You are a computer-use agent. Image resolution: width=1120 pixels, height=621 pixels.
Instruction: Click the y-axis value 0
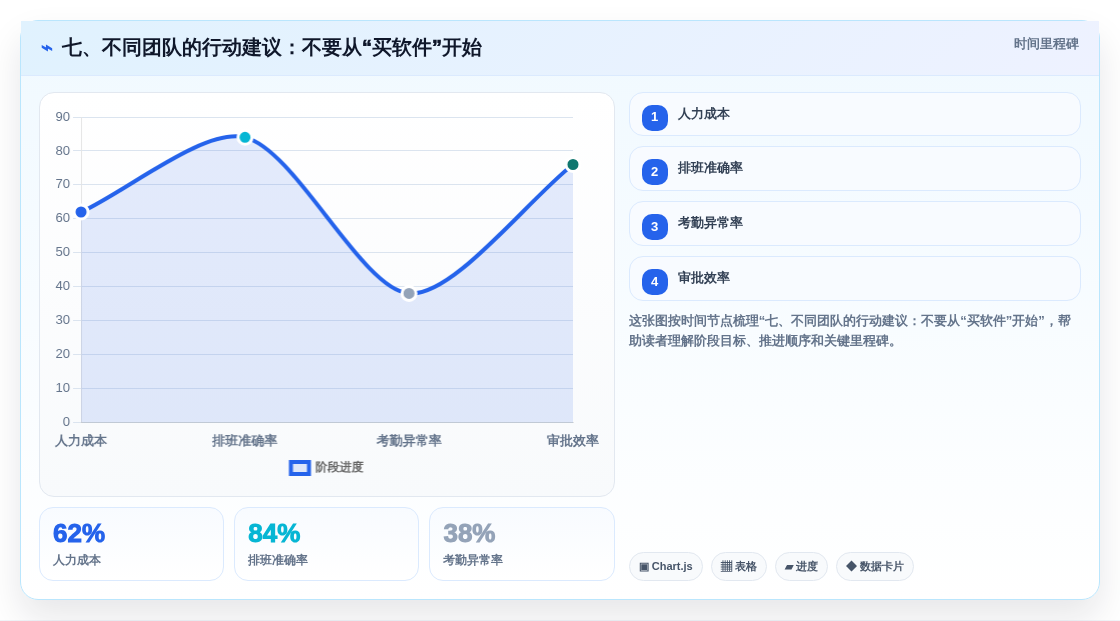pyautogui.click(x=66, y=422)
